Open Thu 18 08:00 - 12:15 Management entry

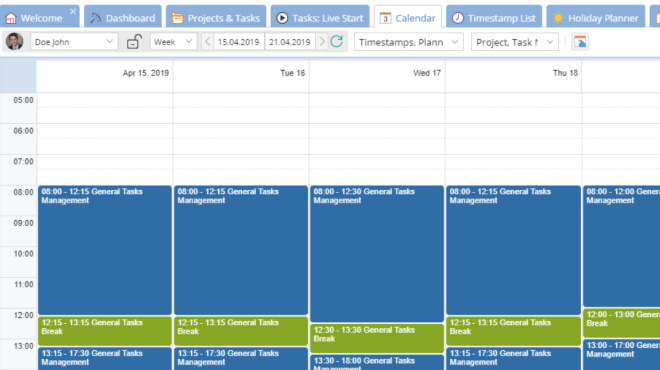click(514, 250)
